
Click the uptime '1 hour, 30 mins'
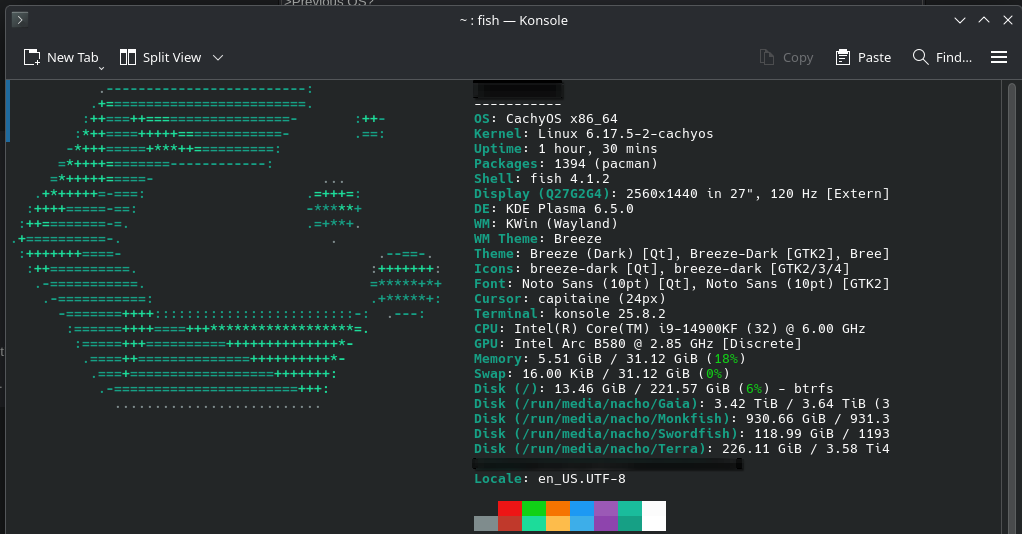pos(598,149)
